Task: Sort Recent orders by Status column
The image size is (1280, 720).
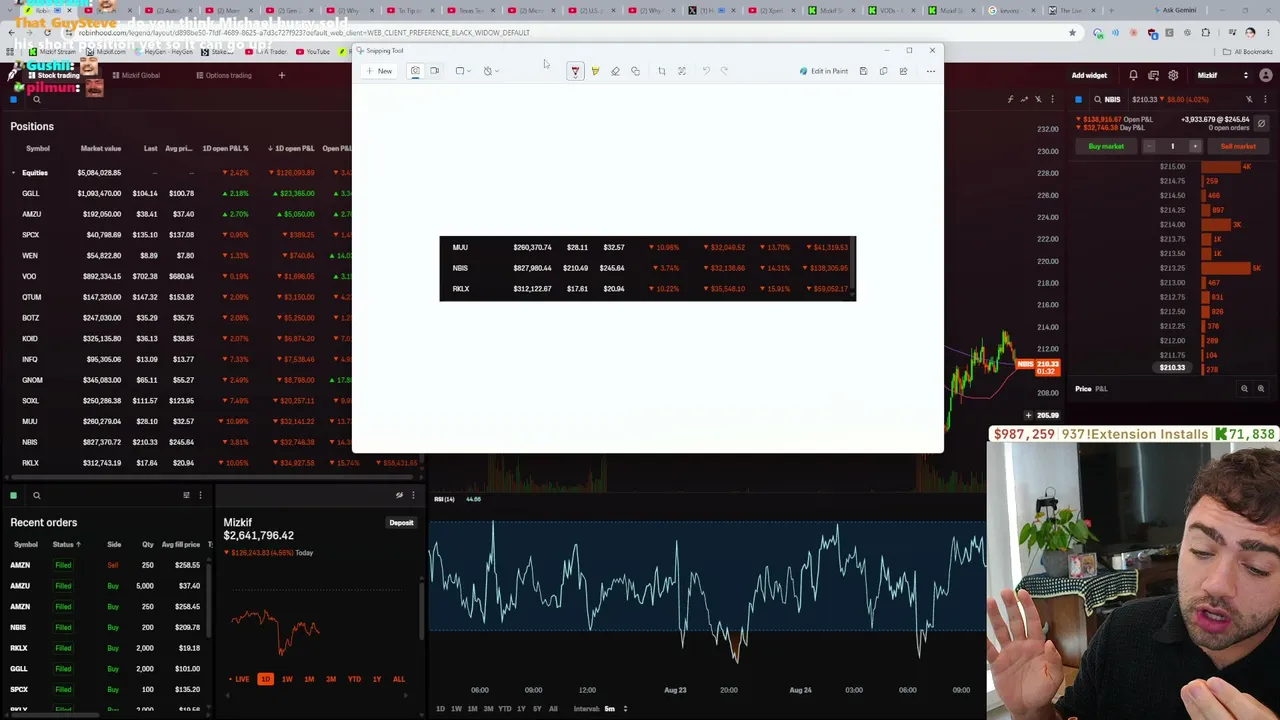Action: click(66, 544)
